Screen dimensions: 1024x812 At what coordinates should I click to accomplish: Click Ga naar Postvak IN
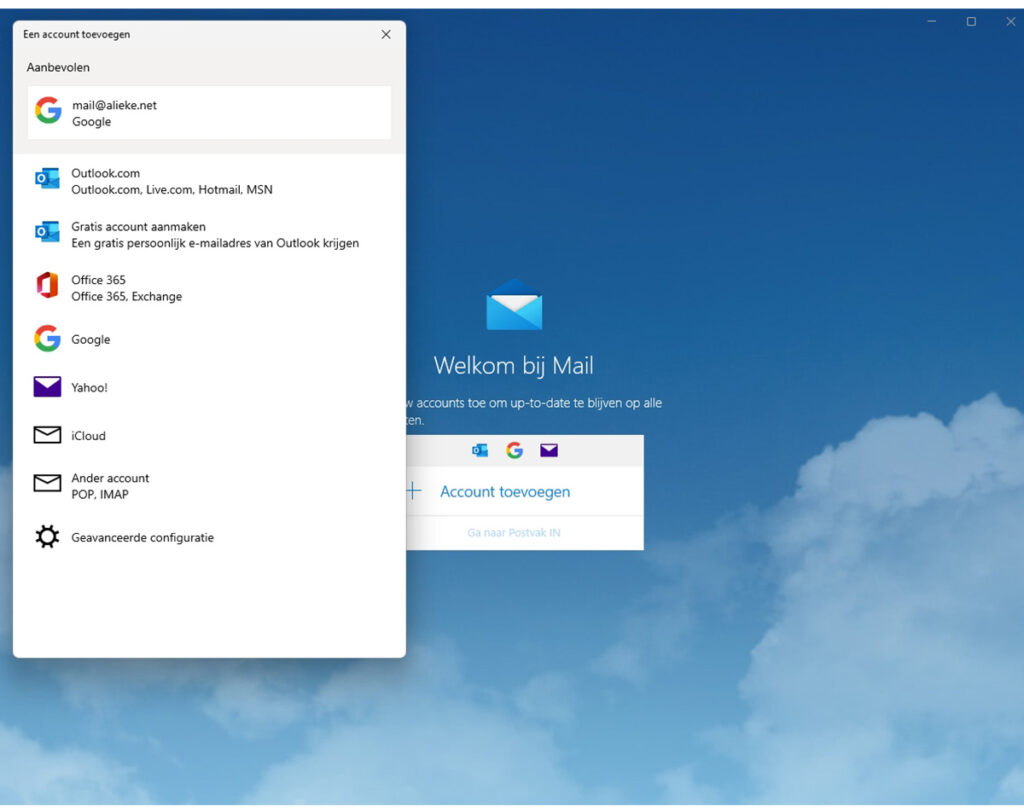(513, 533)
